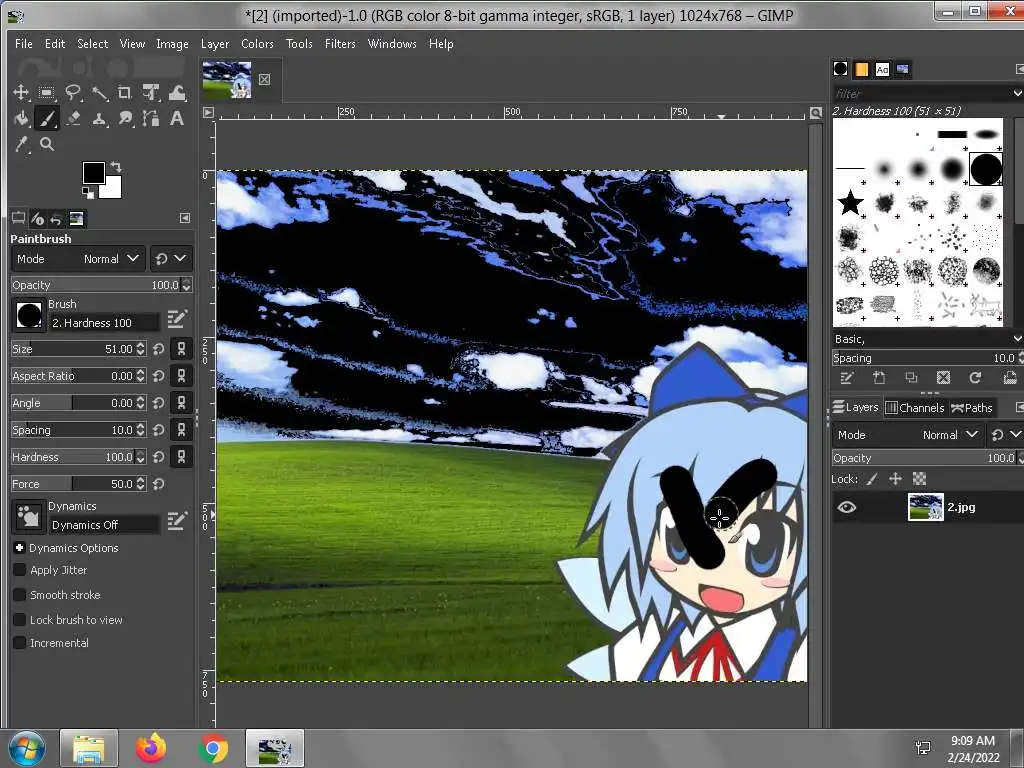Image resolution: width=1024 pixels, height=768 pixels.
Task: Select the star brush in Brushes panel
Action: tap(850, 202)
